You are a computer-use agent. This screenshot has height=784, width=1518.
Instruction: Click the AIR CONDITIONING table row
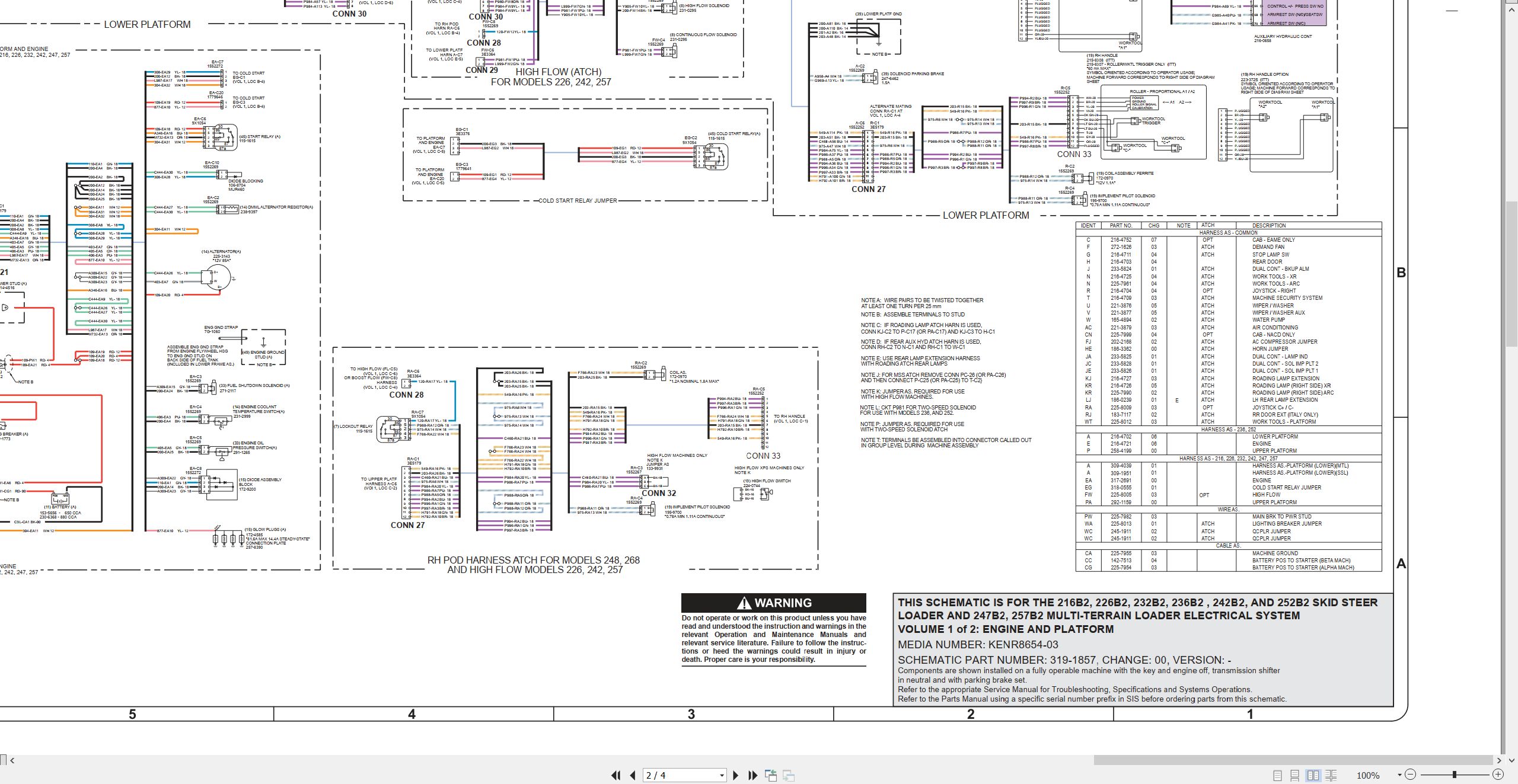pos(1229,327)
